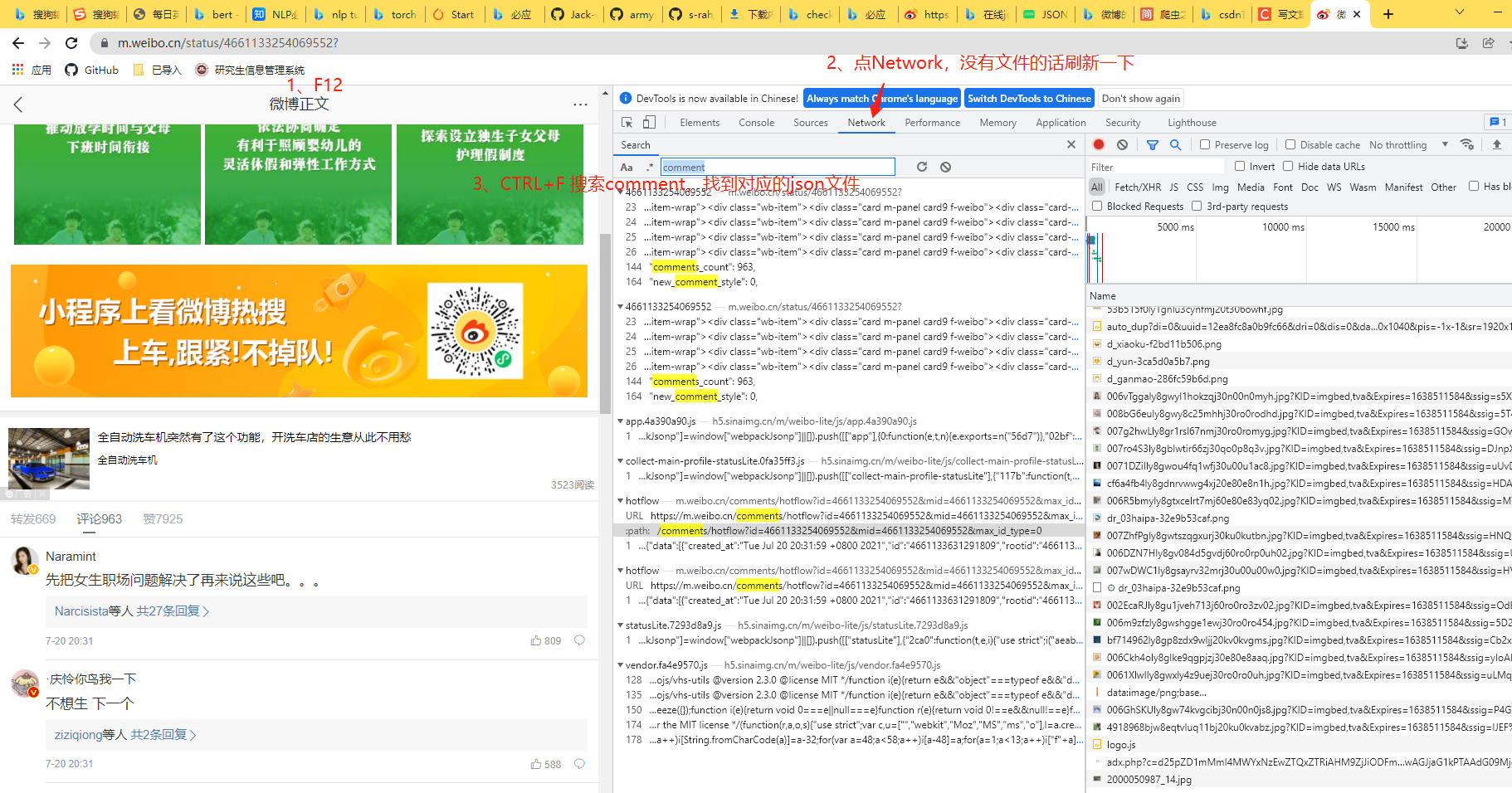Click the search text field containing comment
The width and height of the screenshot is (1512, 793).
[778, 167]
